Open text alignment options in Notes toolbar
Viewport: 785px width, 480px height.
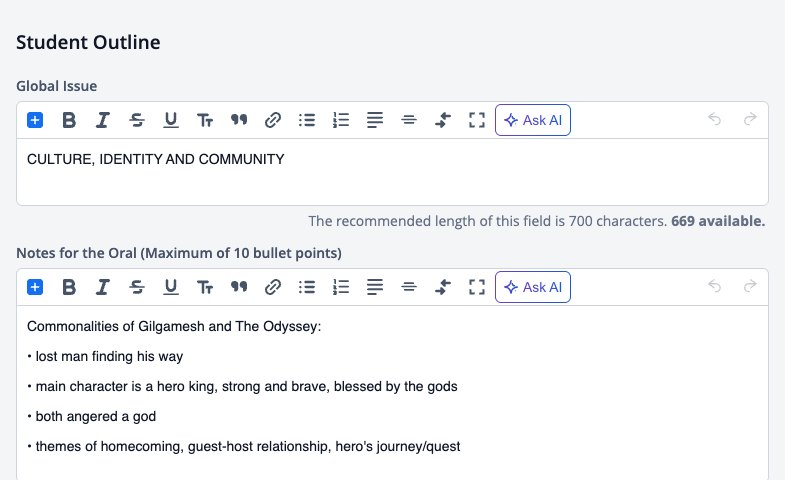tap(375, 287)
